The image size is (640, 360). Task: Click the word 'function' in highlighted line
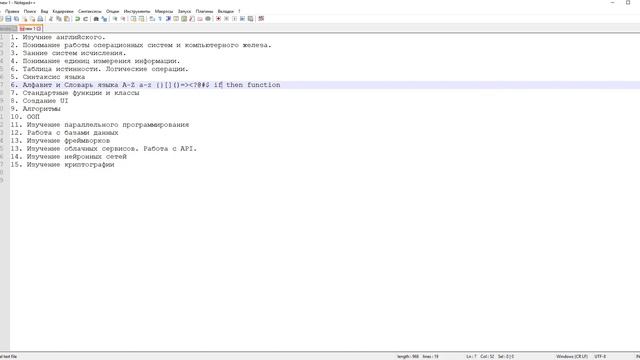[x=264, y=85]
